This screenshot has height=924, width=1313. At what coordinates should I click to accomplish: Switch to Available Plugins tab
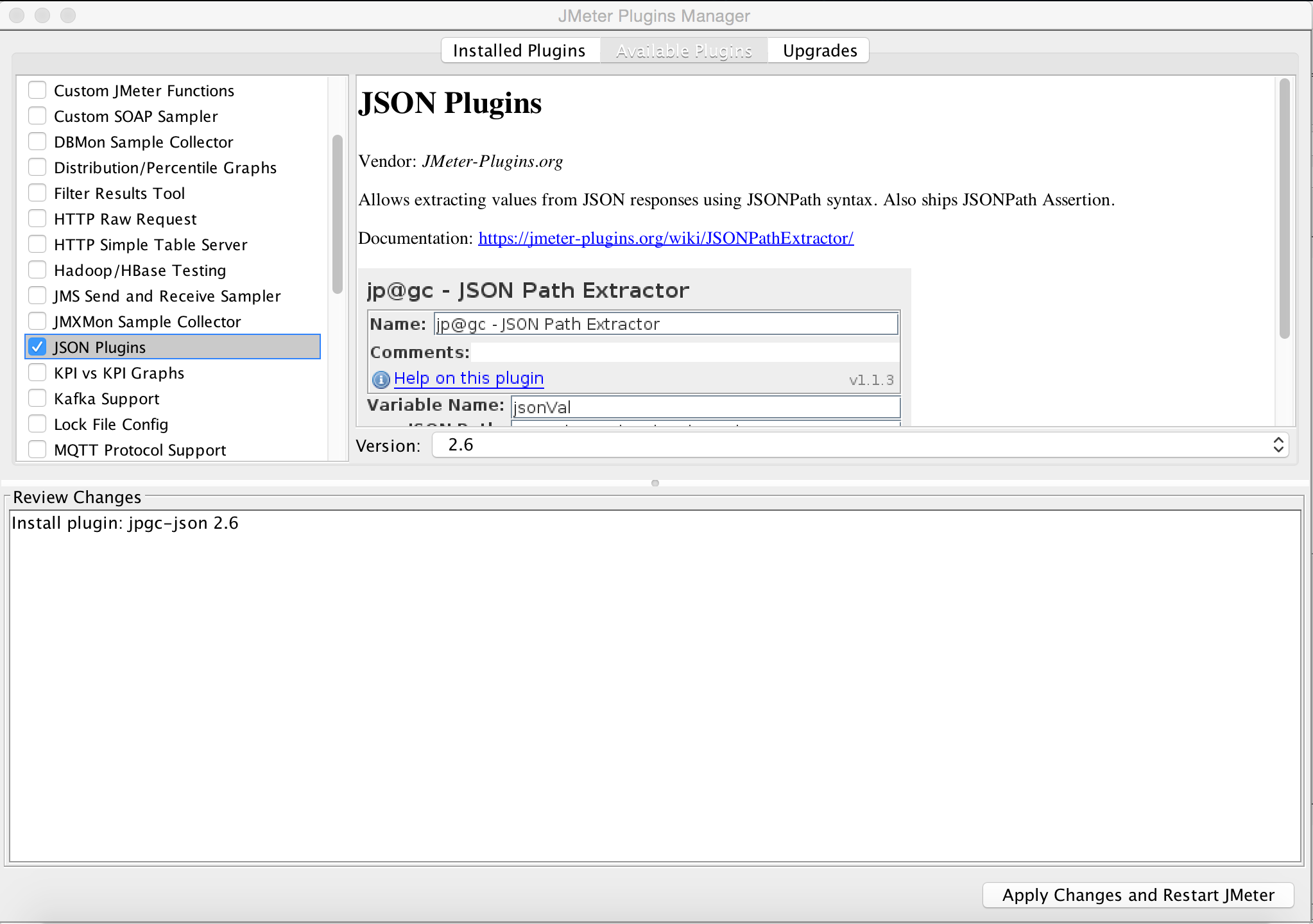683,51
